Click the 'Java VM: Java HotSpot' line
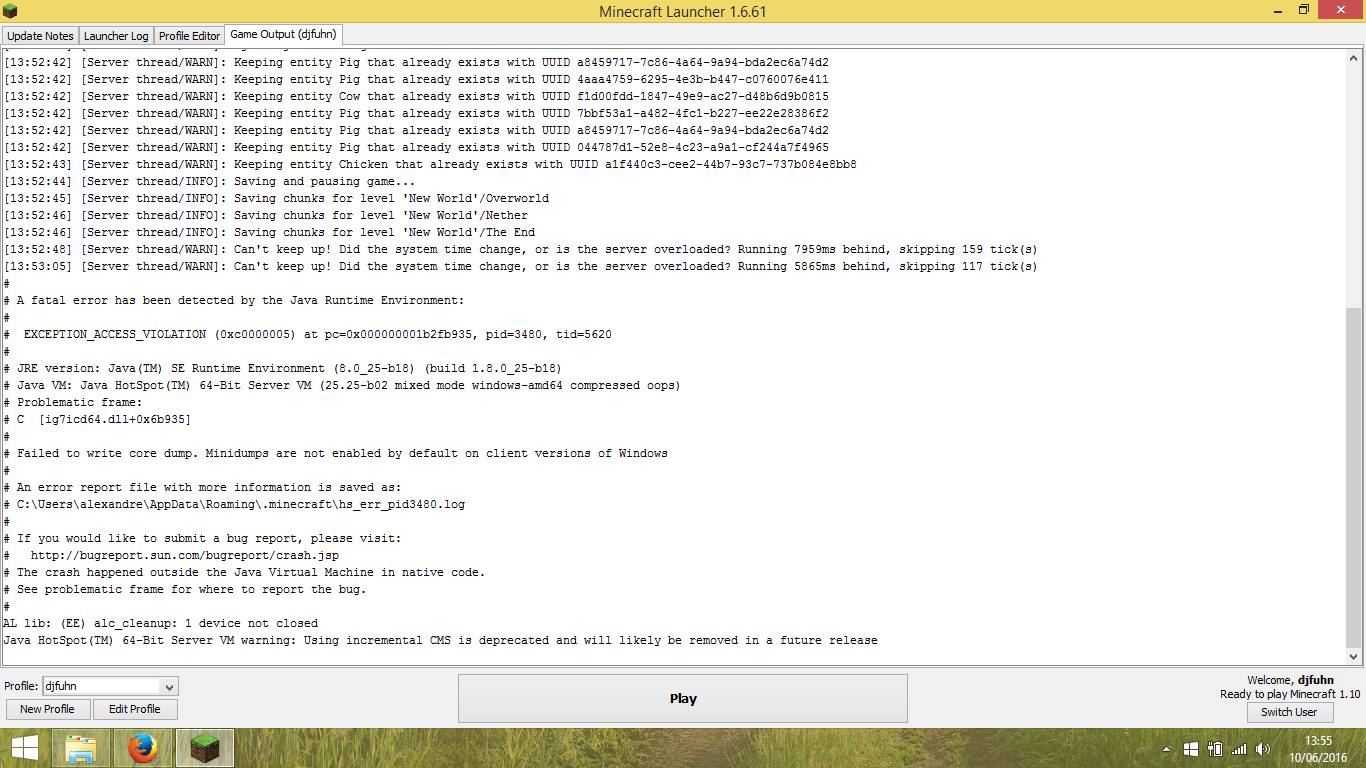The height and width of the screenshot is (768, 1366). (x=342, y=385)
